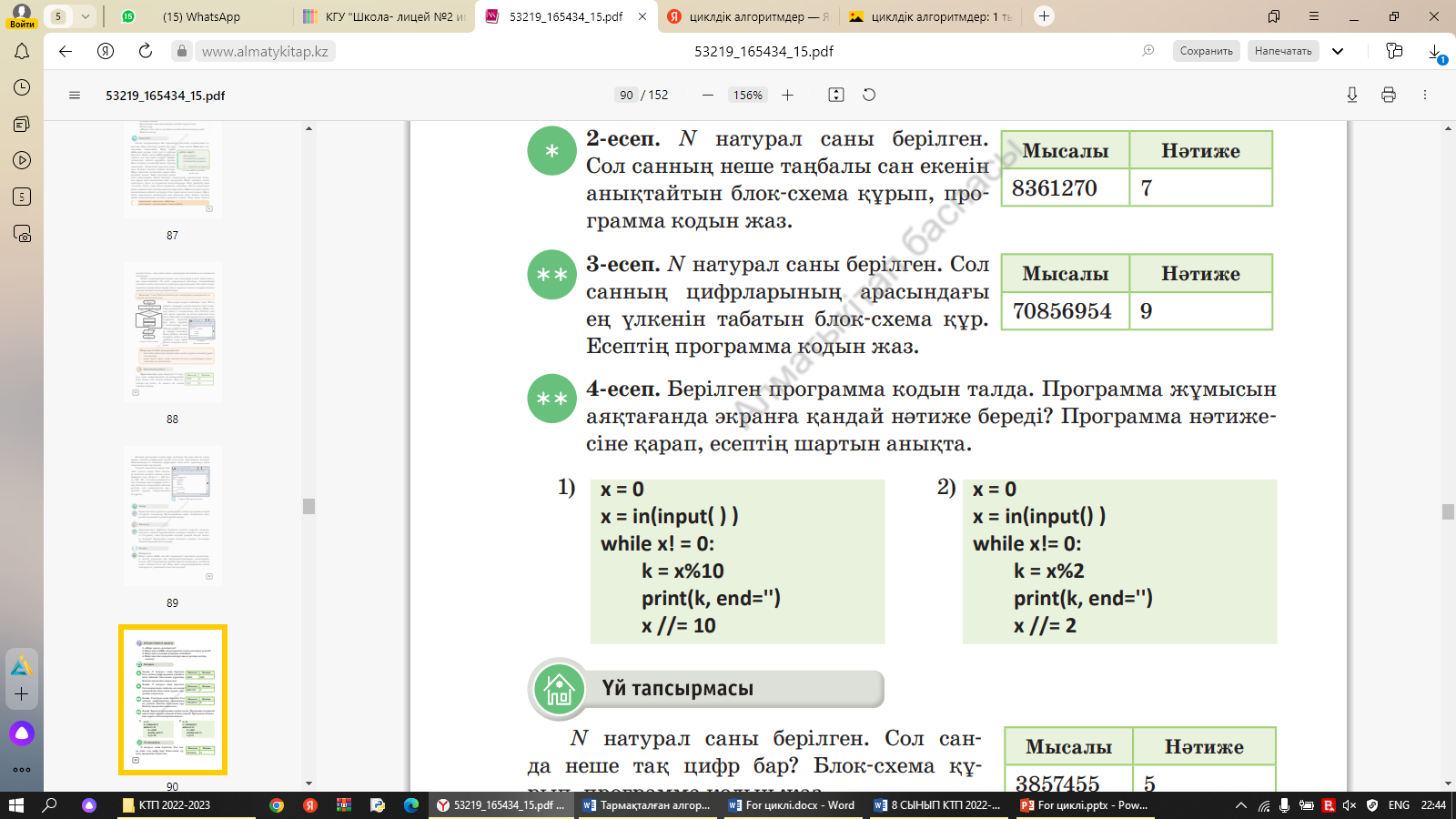Screen dimensions: 1456x819
Task: Switch to the WhatsApp tab
Action: coord(201,16)
